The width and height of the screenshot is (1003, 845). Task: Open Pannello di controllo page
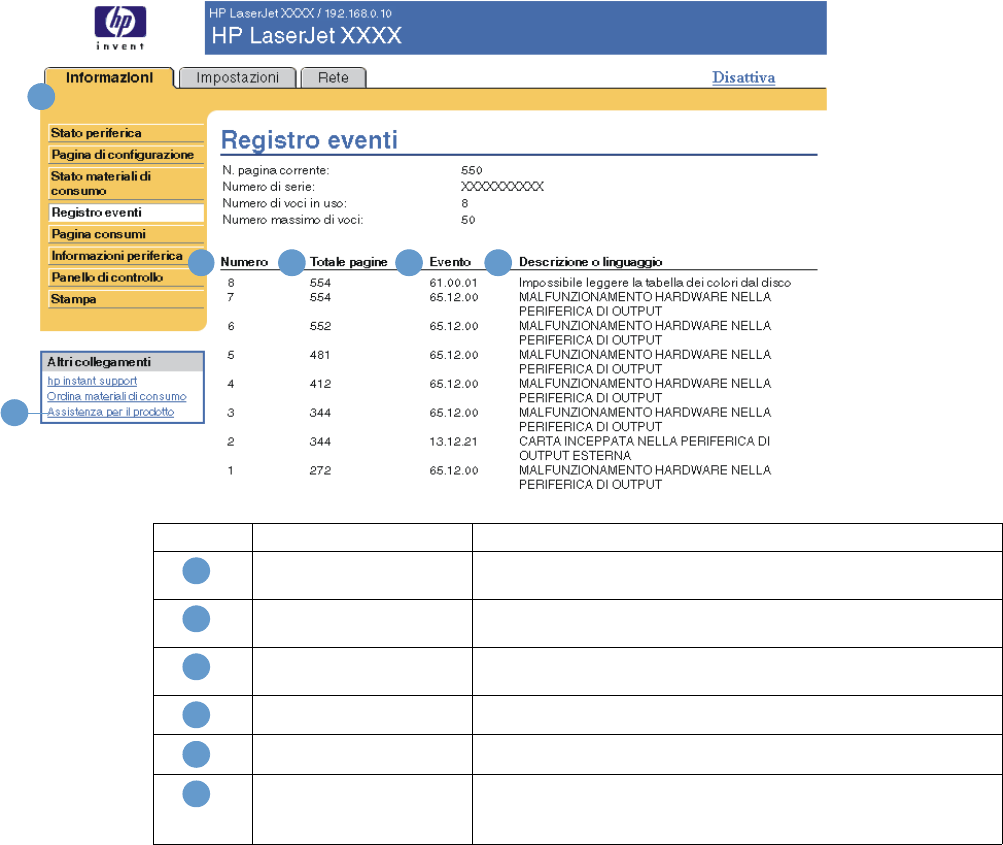[125, 278]
